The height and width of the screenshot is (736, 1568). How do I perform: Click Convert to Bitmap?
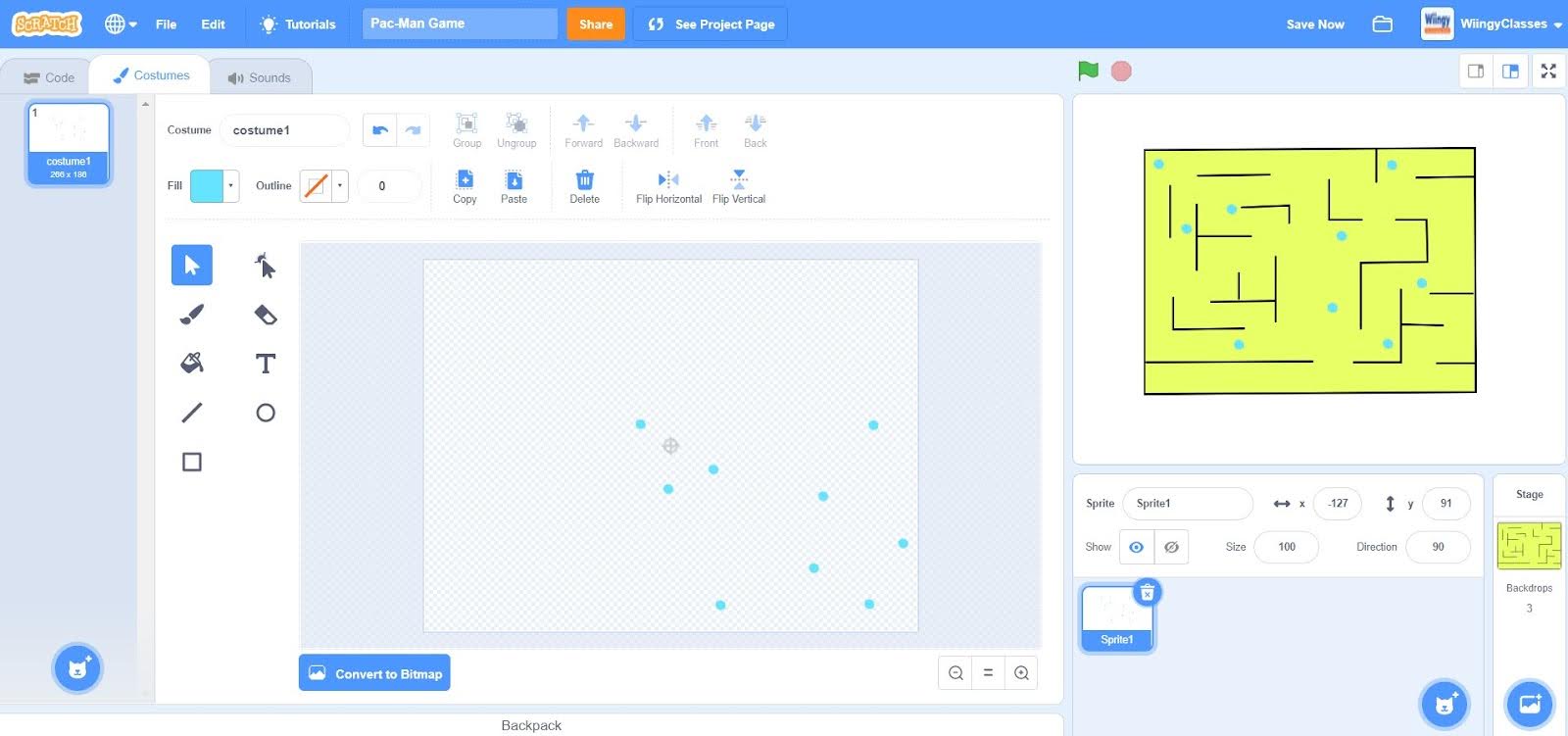374,673
